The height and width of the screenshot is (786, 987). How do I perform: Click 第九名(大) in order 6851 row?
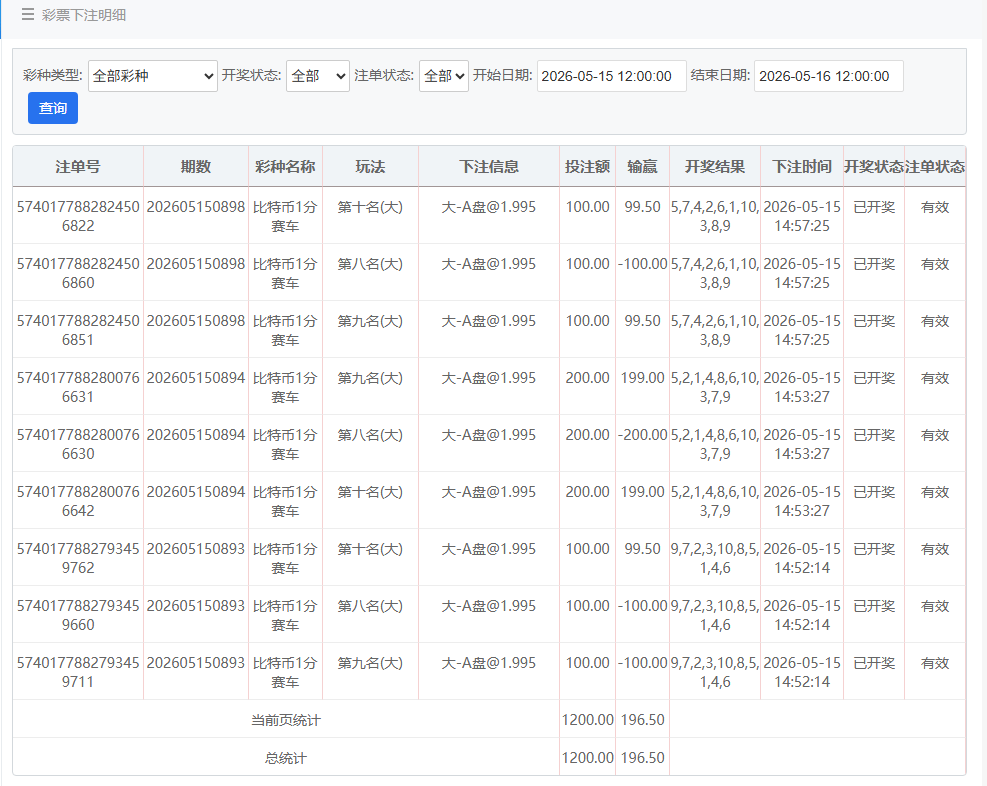pyautogui.click(x=370, y=321)
